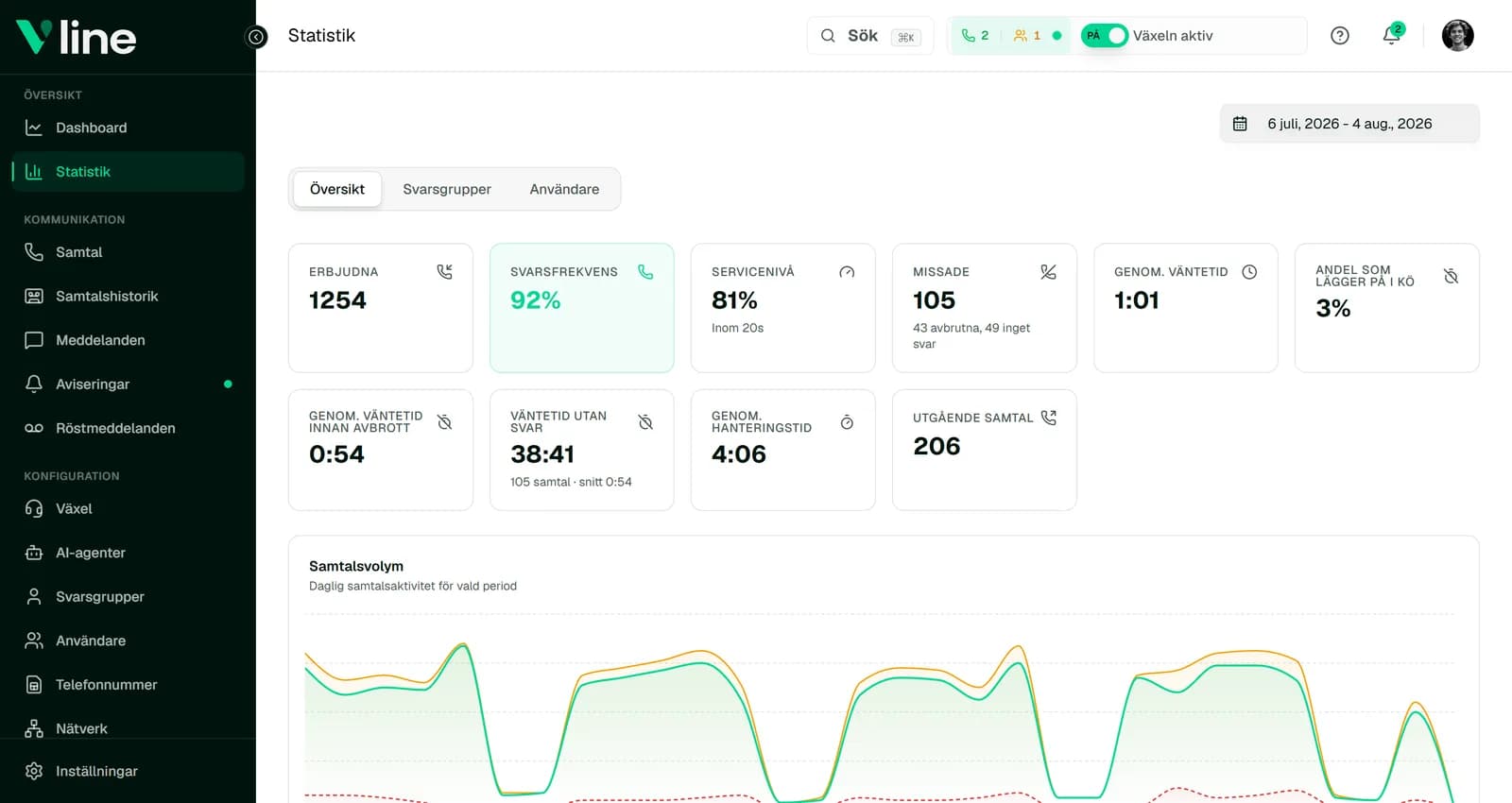1512x803 pixels.
Task: Click the Dashboard chart icon
Action: [x=34, y=128]
